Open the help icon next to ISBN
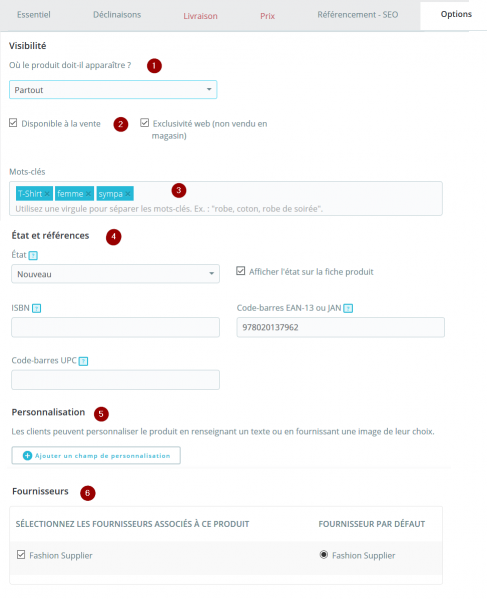Screen dimensions: 487x599 [36, 308]
